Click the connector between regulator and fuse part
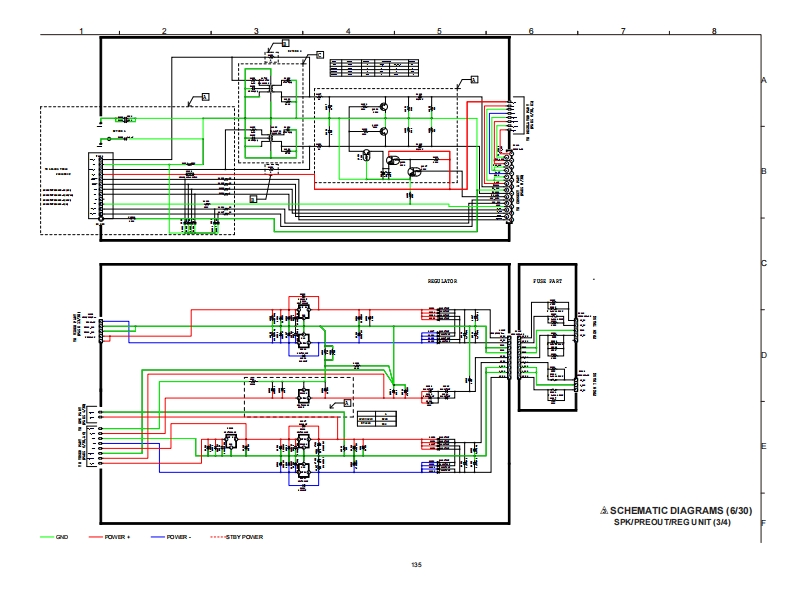Screen dimensions: 793x589 (x=511, y=356)
